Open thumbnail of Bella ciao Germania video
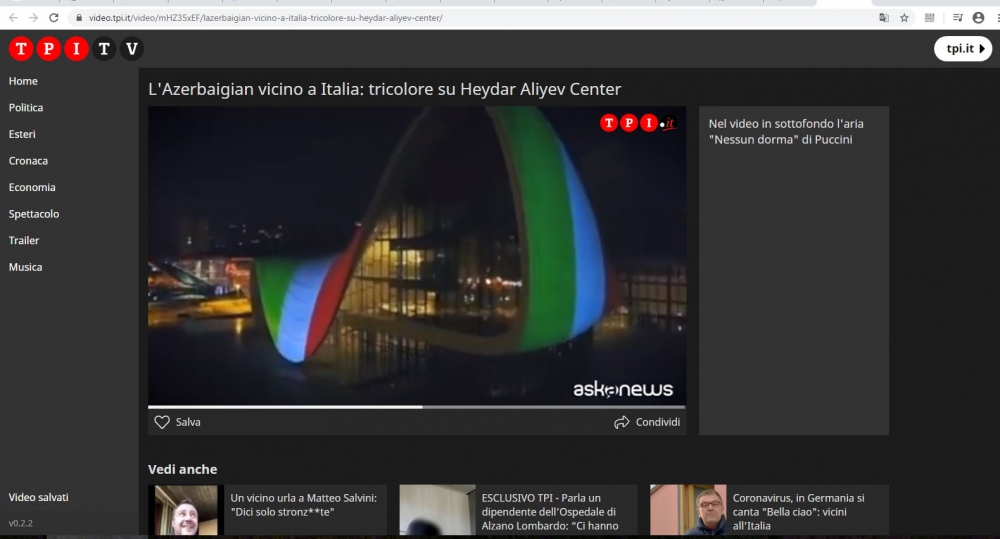Screen dimensions: 1000x539 click(688, 510)
